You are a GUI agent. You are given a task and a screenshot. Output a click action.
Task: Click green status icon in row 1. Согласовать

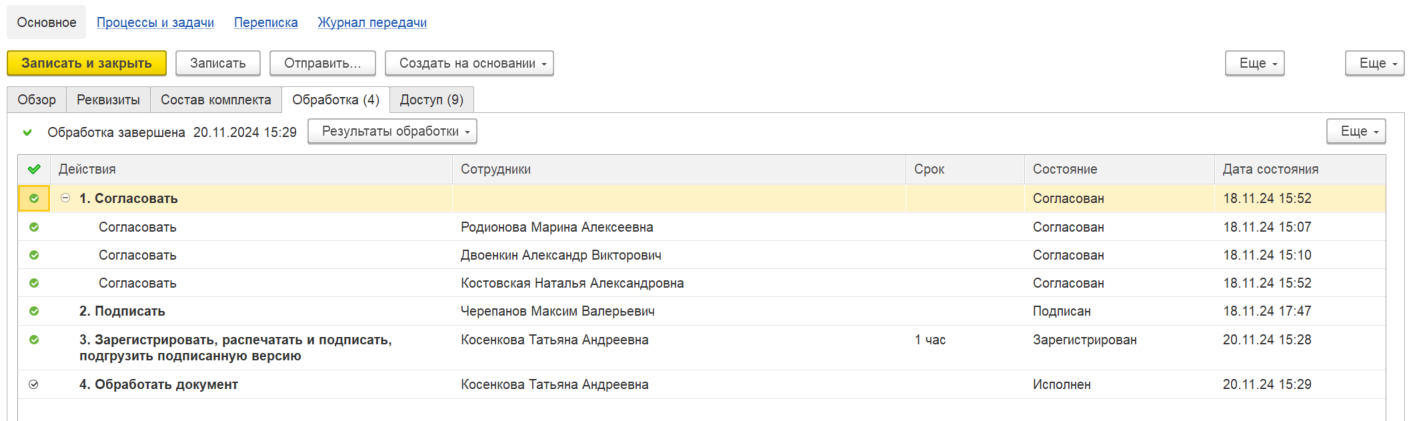tap(34, 198)
